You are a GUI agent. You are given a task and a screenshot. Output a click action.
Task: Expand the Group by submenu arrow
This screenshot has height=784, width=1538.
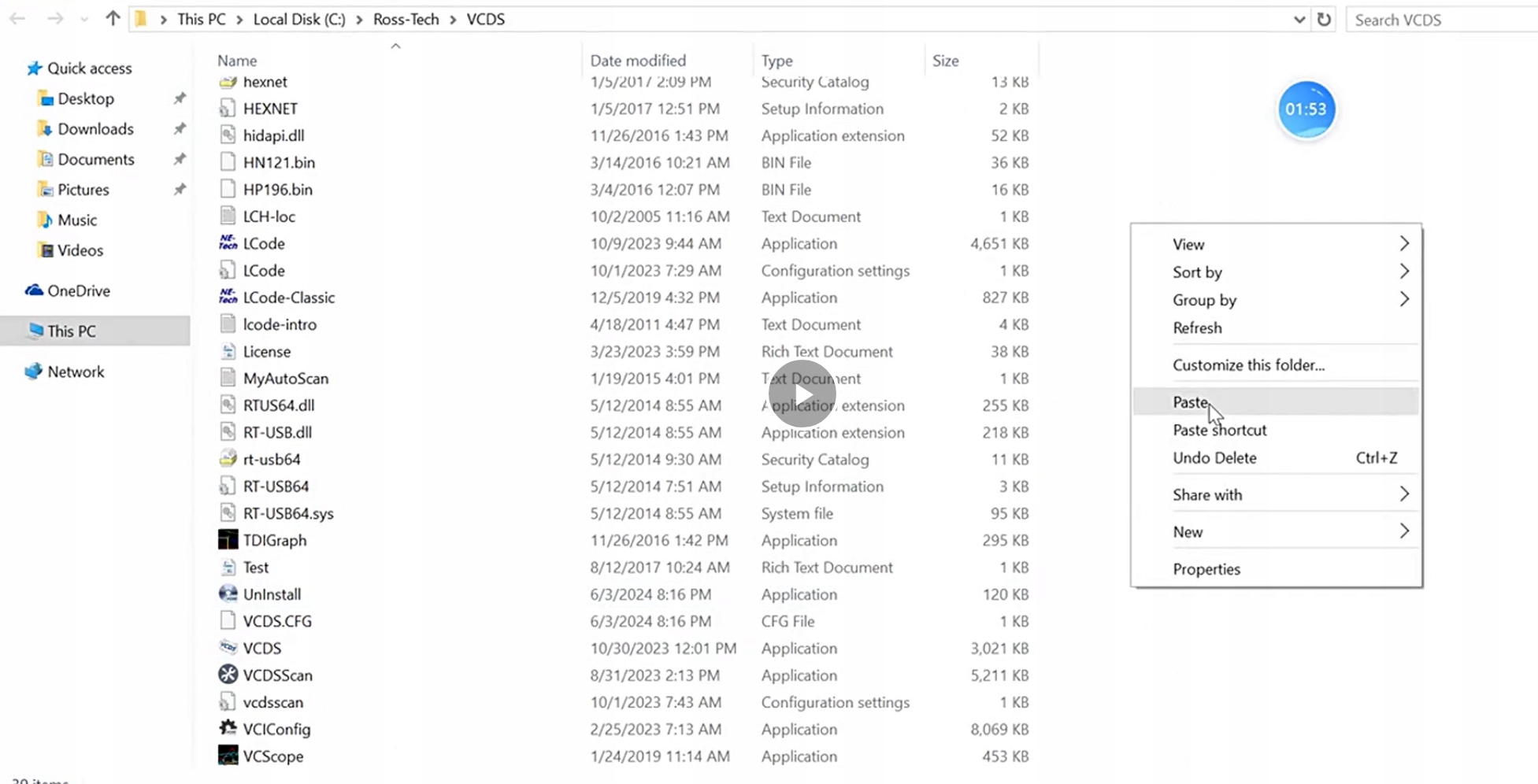(1404, 299)
